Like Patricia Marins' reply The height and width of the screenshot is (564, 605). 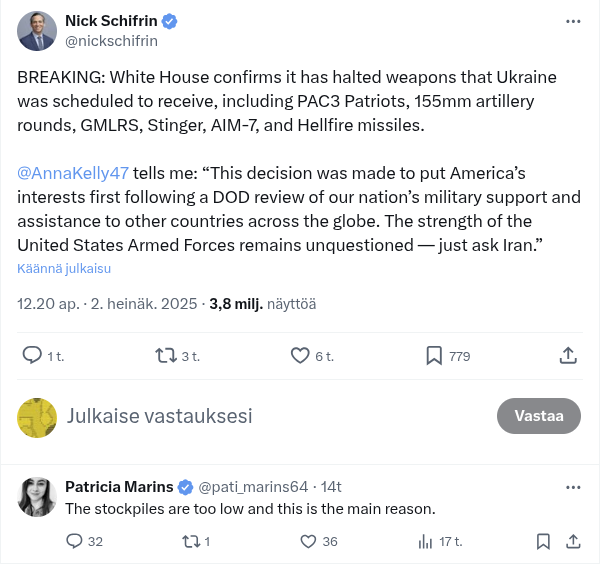coord(309,541)
